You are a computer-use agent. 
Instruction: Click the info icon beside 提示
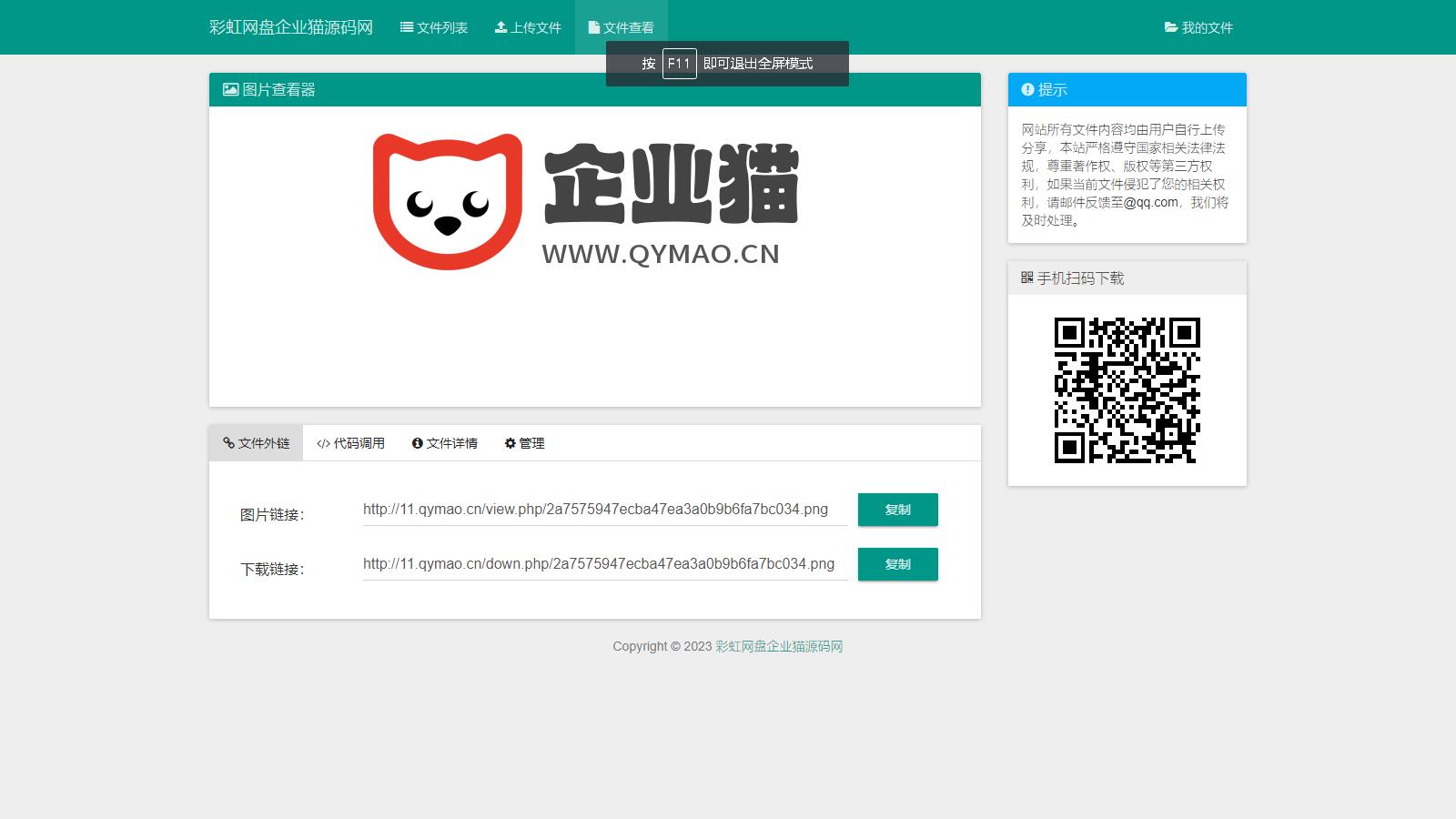(1027, 89)
